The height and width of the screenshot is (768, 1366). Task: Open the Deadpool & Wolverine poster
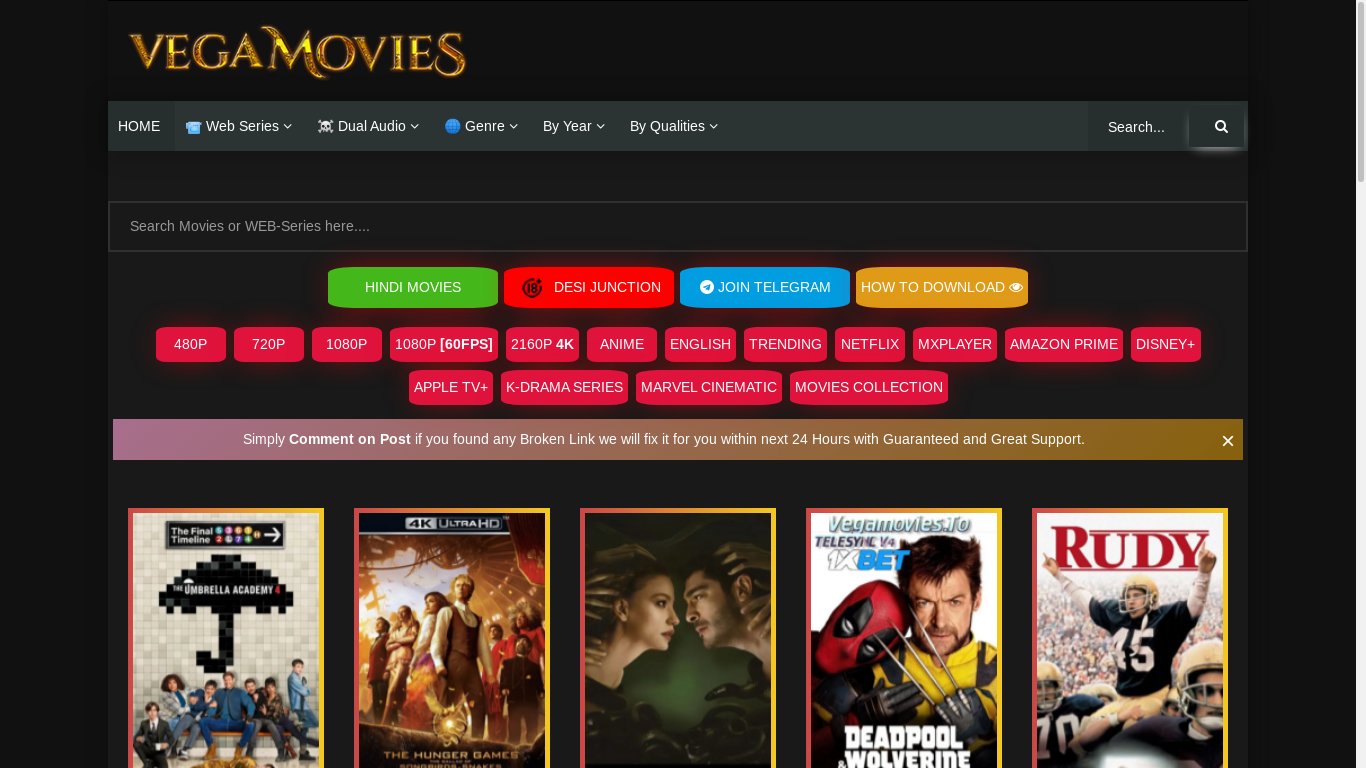904,640
